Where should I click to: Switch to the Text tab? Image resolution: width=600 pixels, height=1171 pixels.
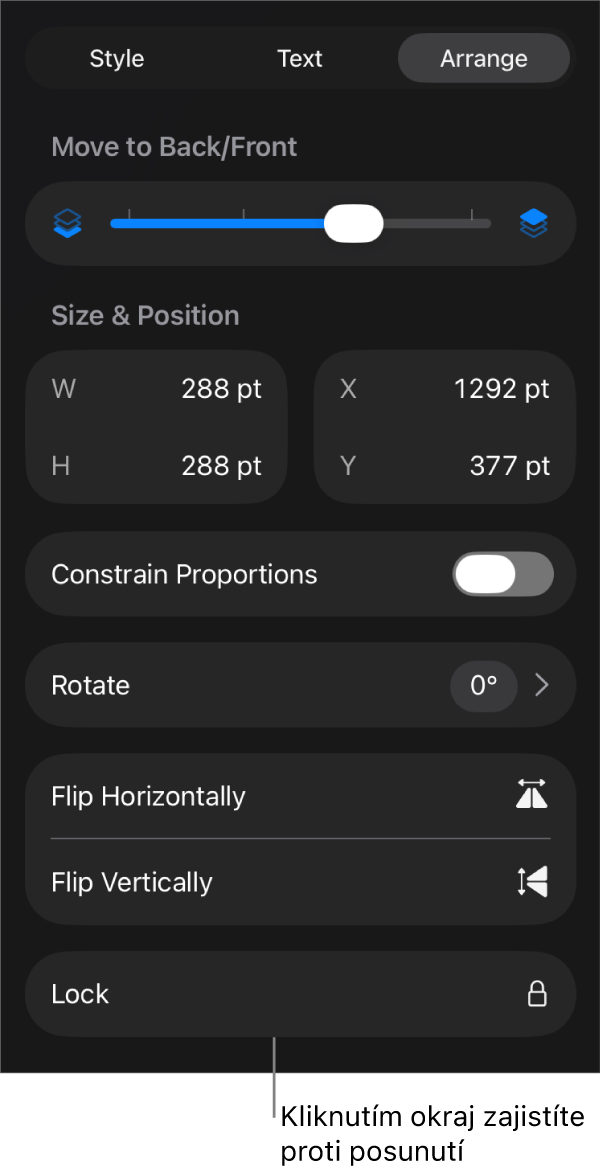pos(300,59)
